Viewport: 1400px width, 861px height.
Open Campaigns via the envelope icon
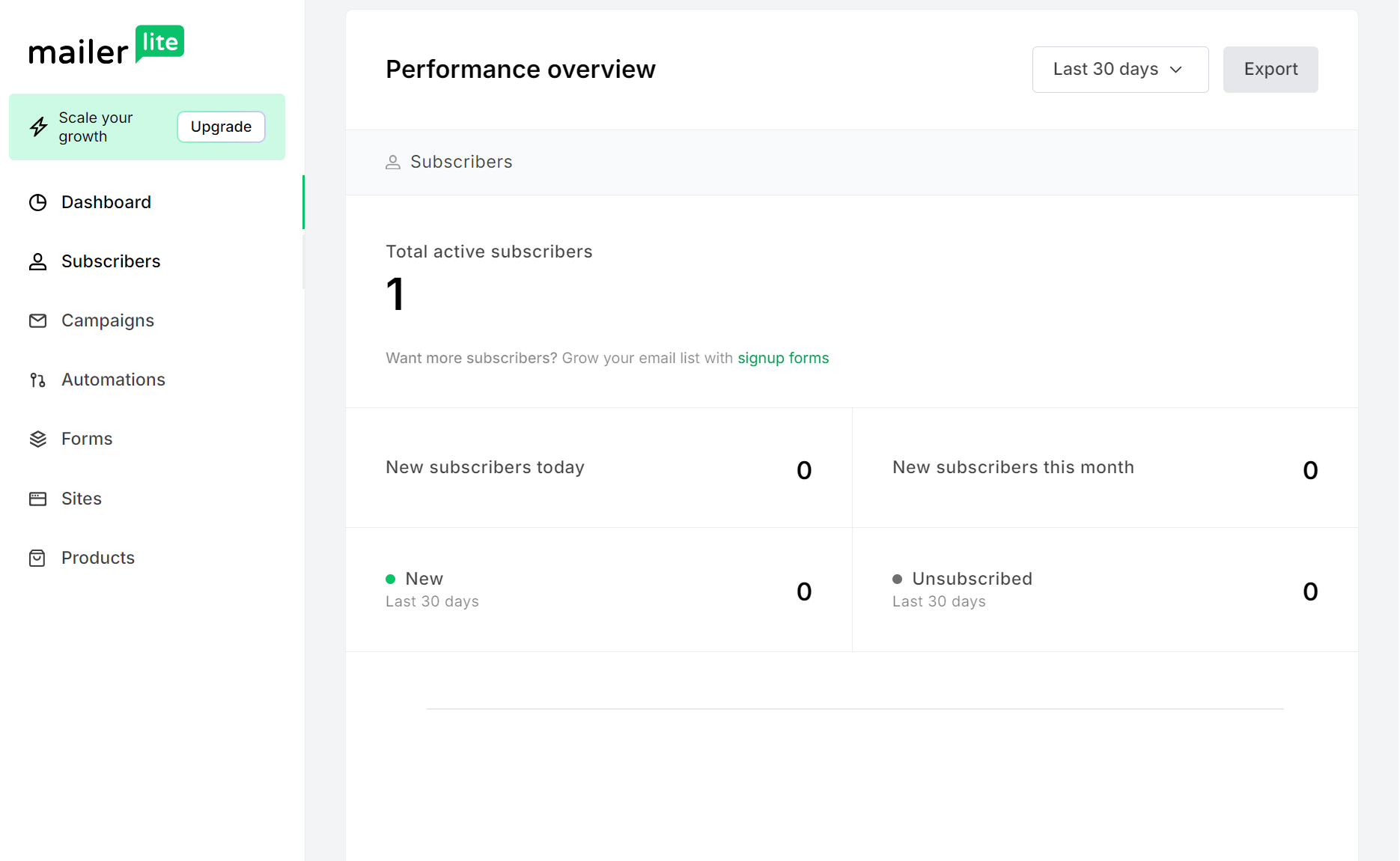[x=38, y=320]
